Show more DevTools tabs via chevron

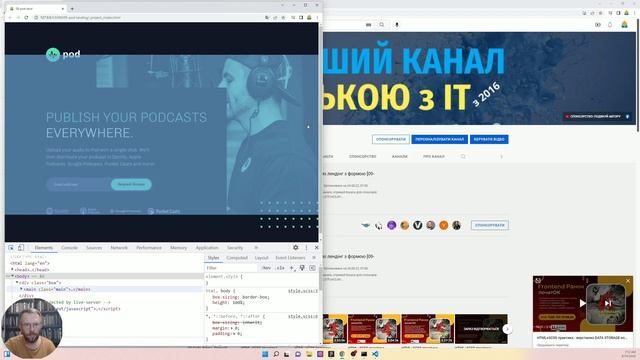pos(256,248)
